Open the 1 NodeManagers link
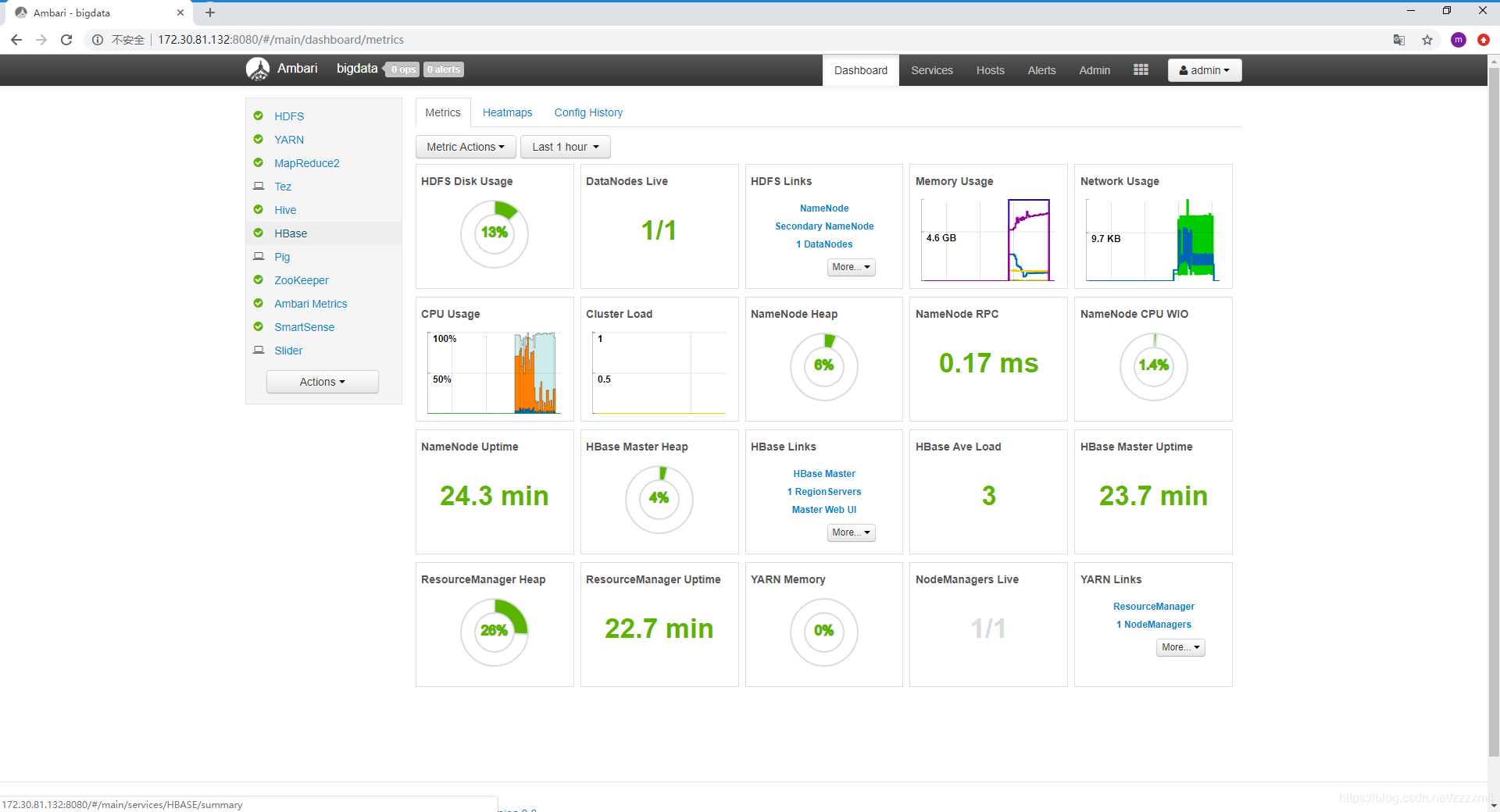Screen dimensions: 1500x812 point(1154,625)
